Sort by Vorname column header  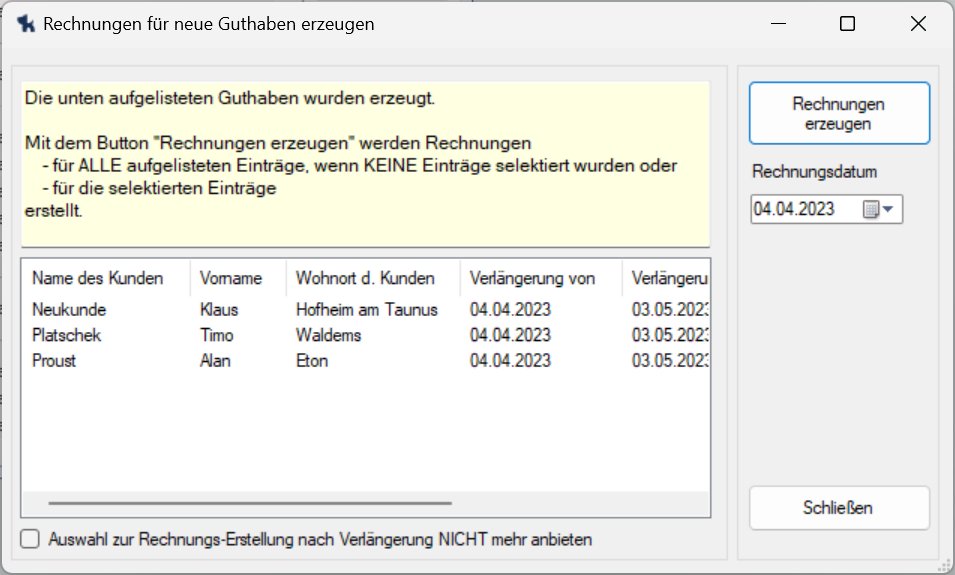pos(231,278)
